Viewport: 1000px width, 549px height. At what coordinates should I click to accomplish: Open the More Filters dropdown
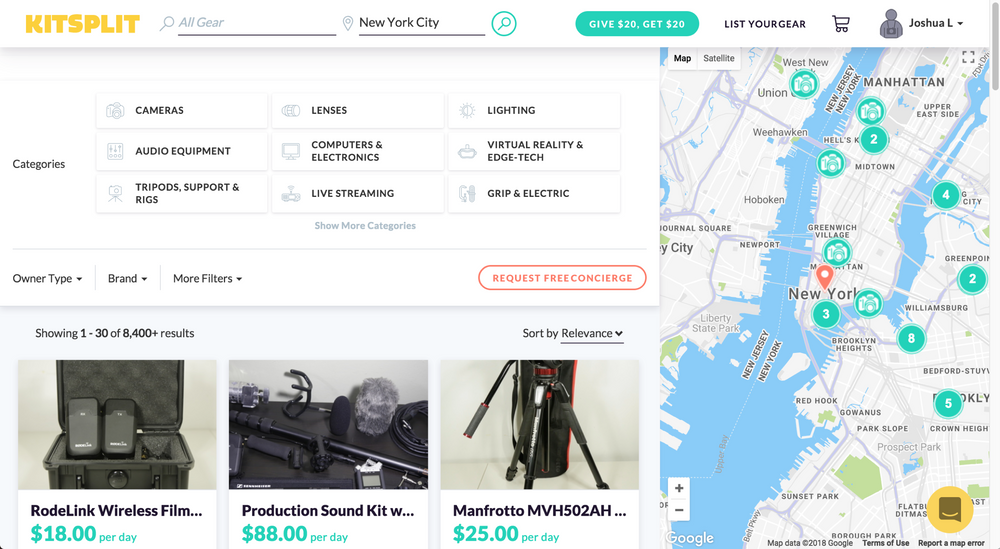click(207, 279)
